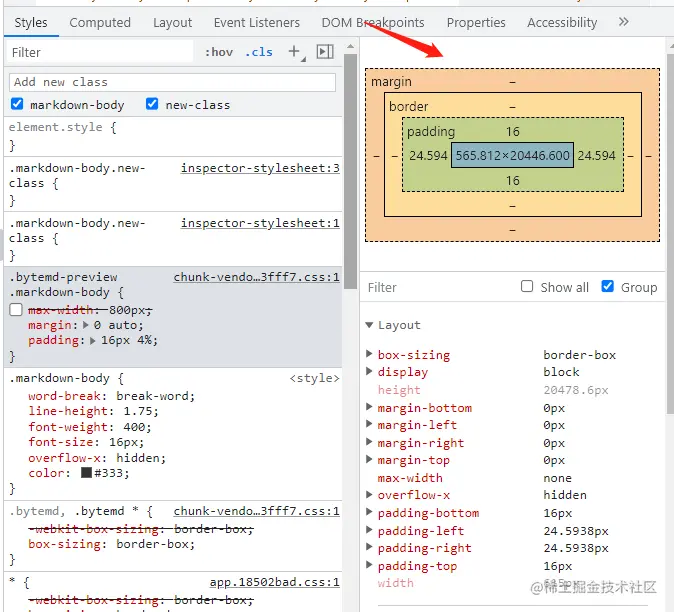Expand the box-sizing computed property
The image size is (674, 612).
(369, 354)
